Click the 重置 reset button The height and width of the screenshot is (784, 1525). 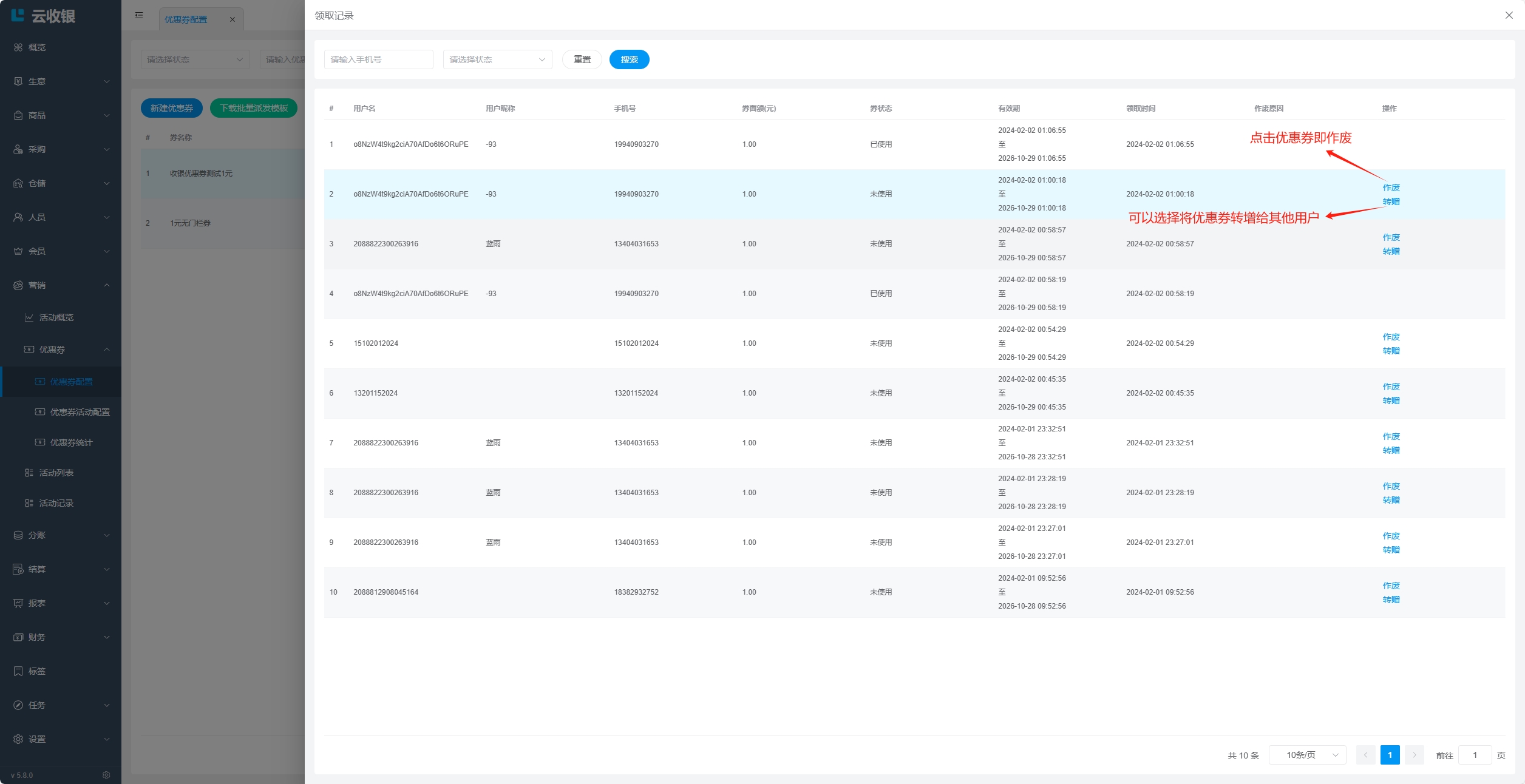(x=582, y=59)
